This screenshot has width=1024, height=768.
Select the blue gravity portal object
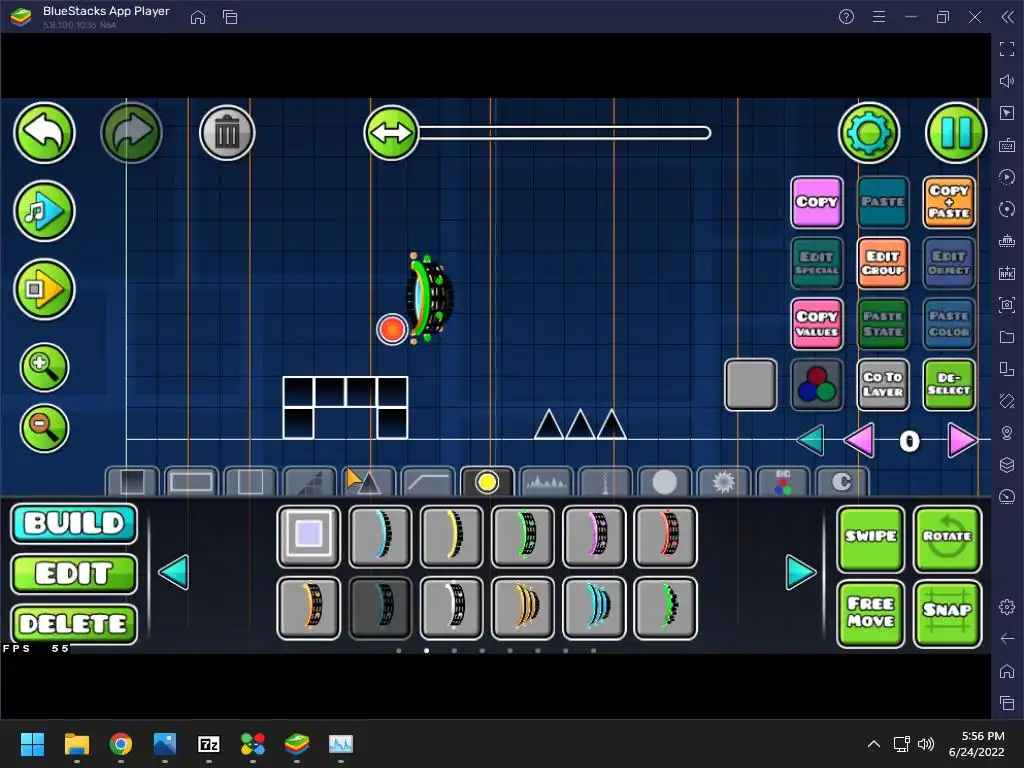(380, 536)
